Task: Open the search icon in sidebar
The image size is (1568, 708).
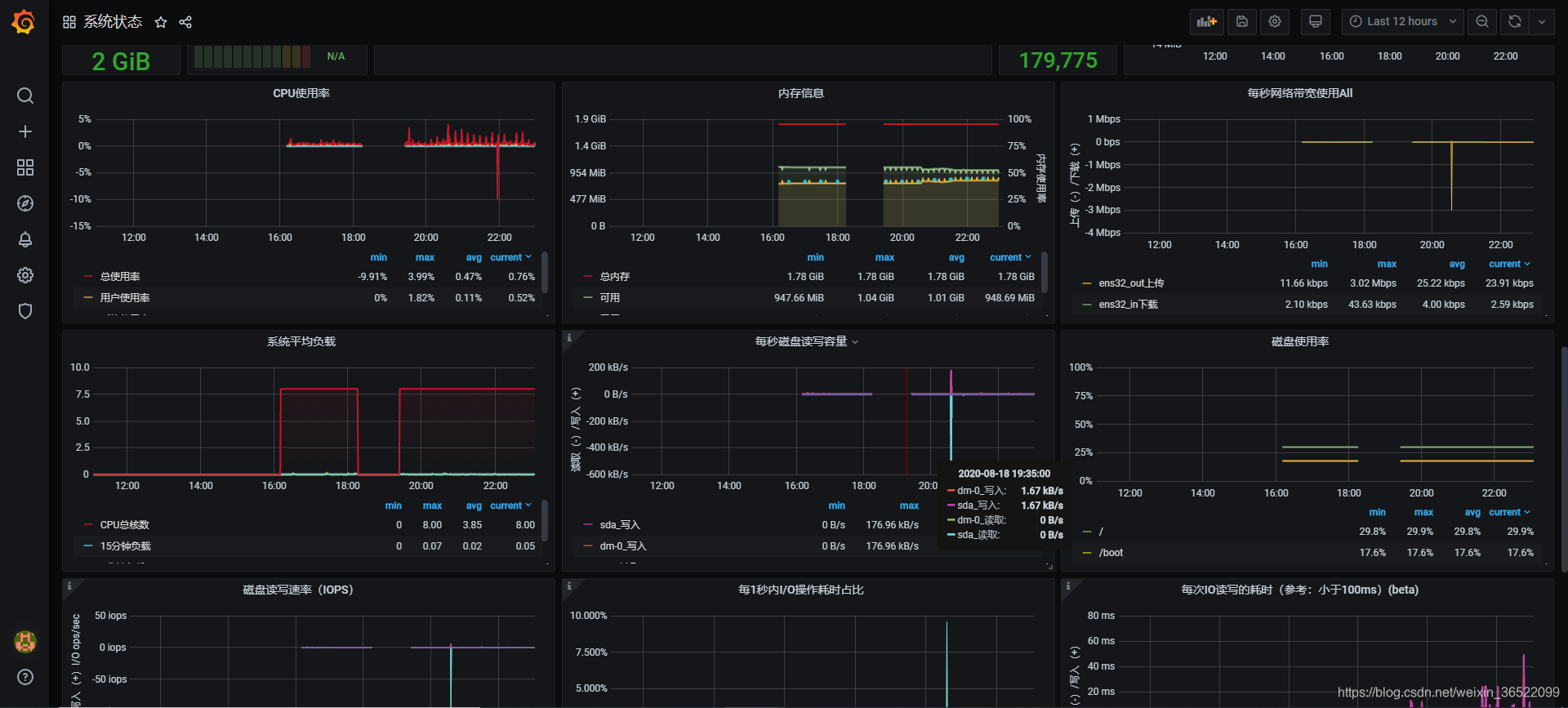Action: point(25,96)
